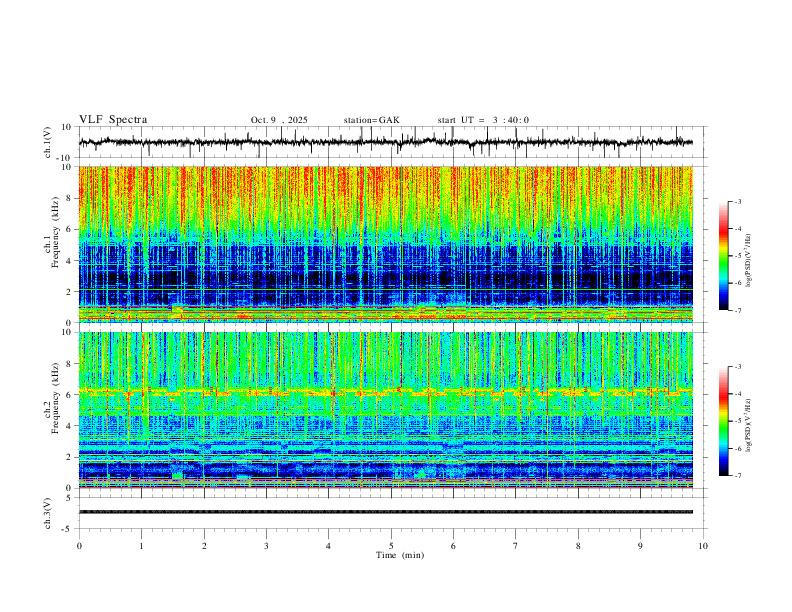Viewport: 792px width, 612px height.
Task: Click time axis tick label "6"
Action: (453, 546)
